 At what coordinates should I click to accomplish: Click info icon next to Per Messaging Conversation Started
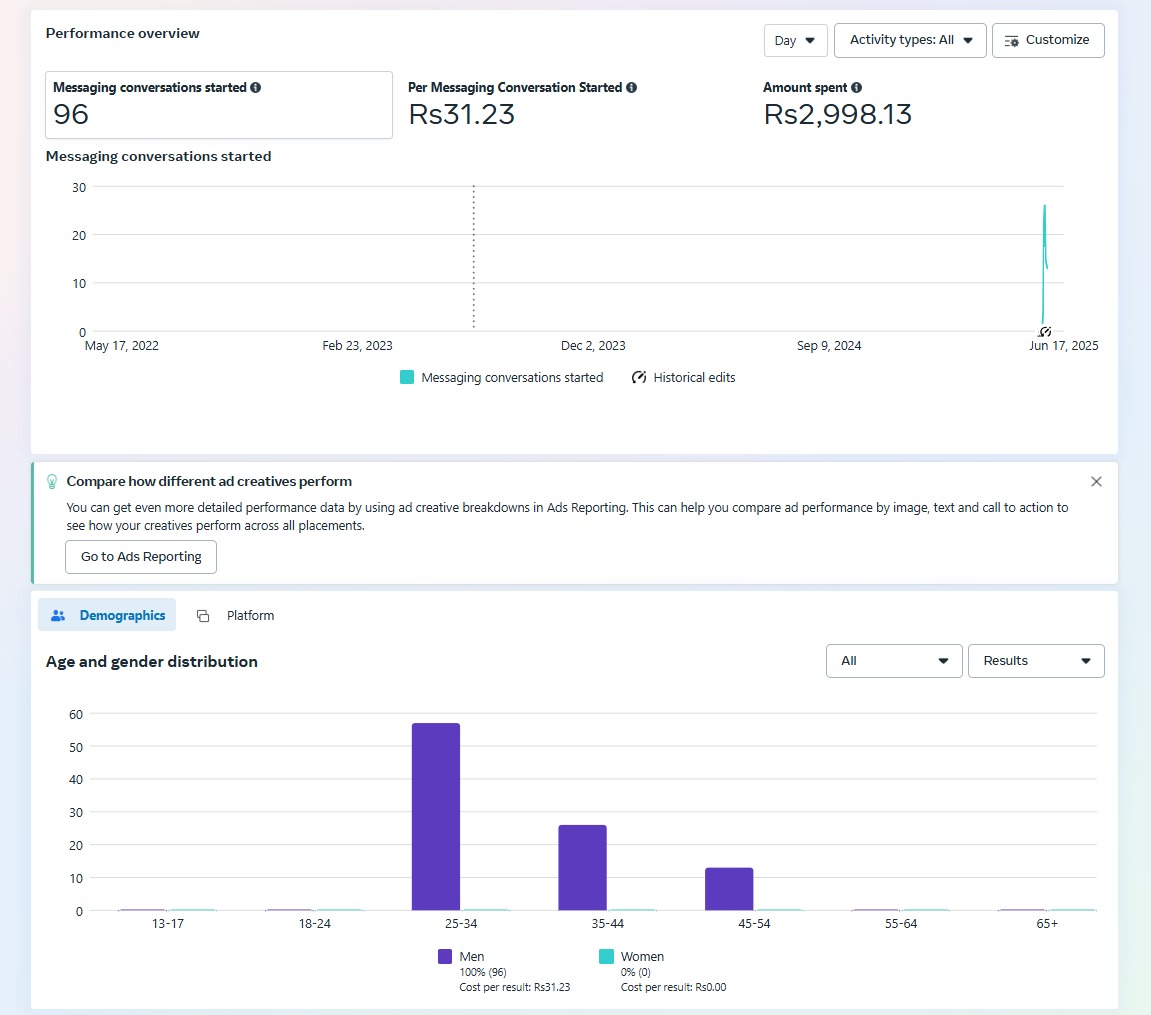[x=631, y=88]
